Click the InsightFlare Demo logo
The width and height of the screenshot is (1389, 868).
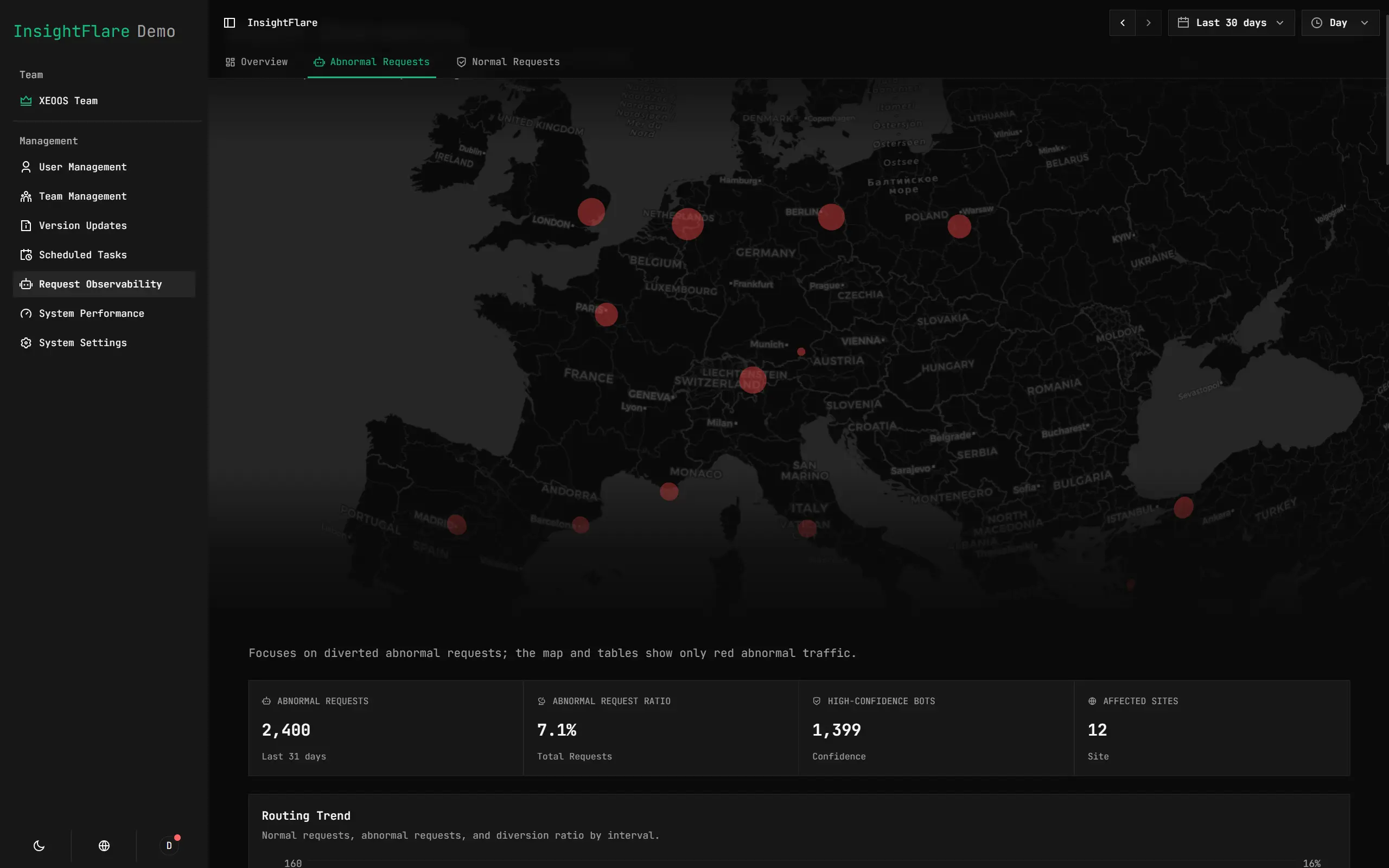[94, 31]
